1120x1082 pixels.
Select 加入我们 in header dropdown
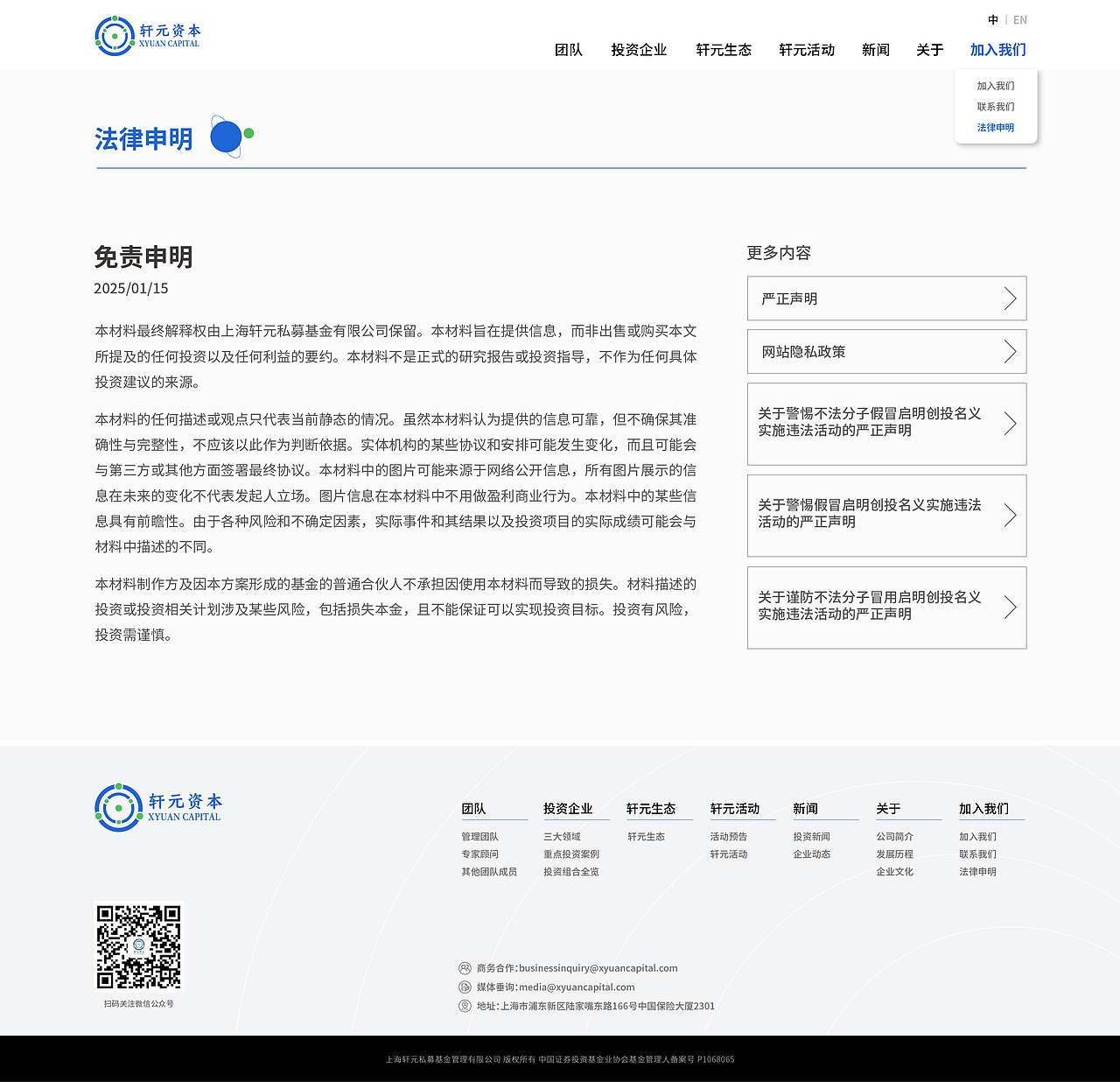tap(996, 86)
